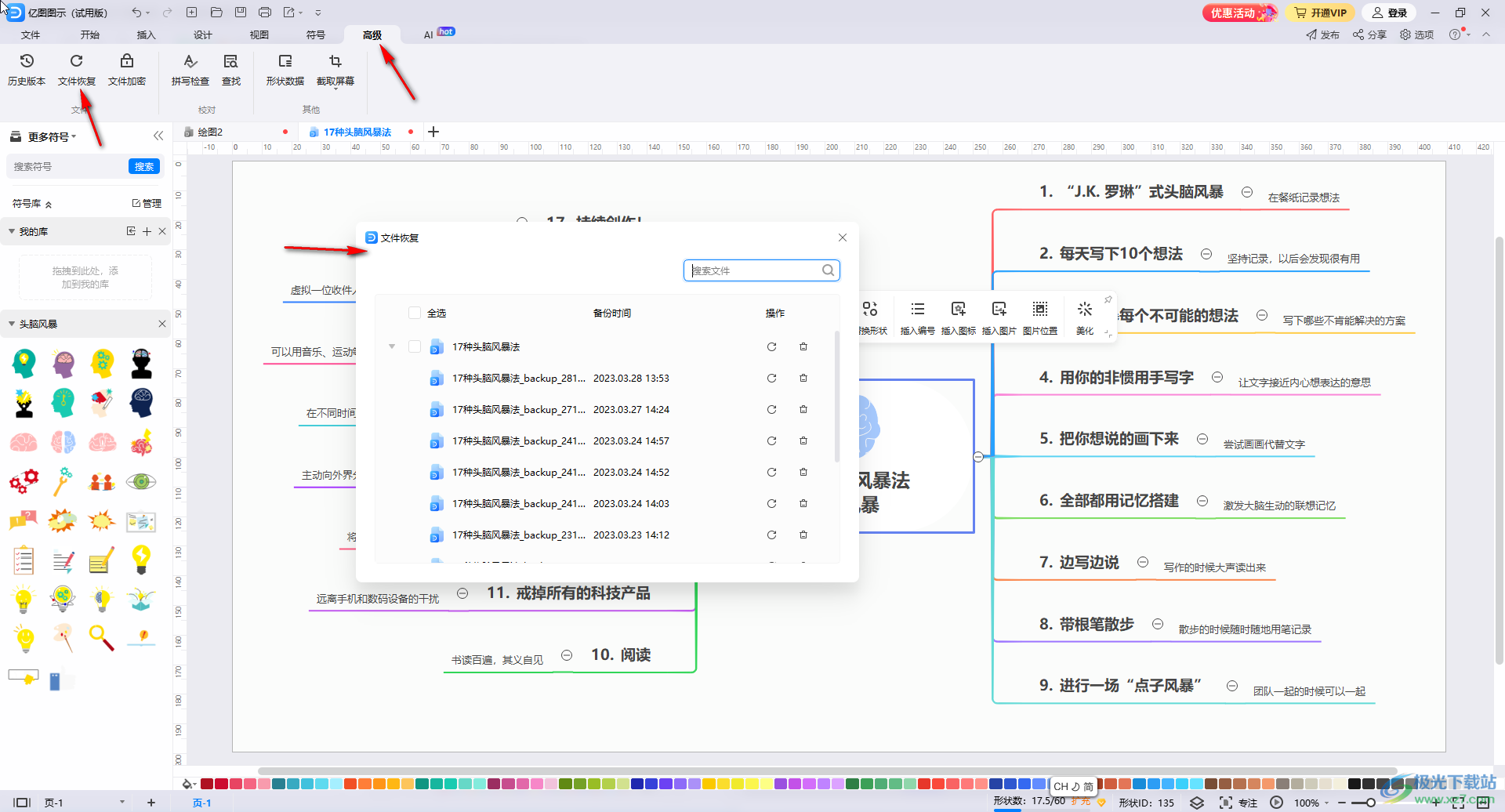Click Insert Picture (插入图片) in floating toolbar
This screenshot has width=1505, height=812.
[x=999, y=317]
